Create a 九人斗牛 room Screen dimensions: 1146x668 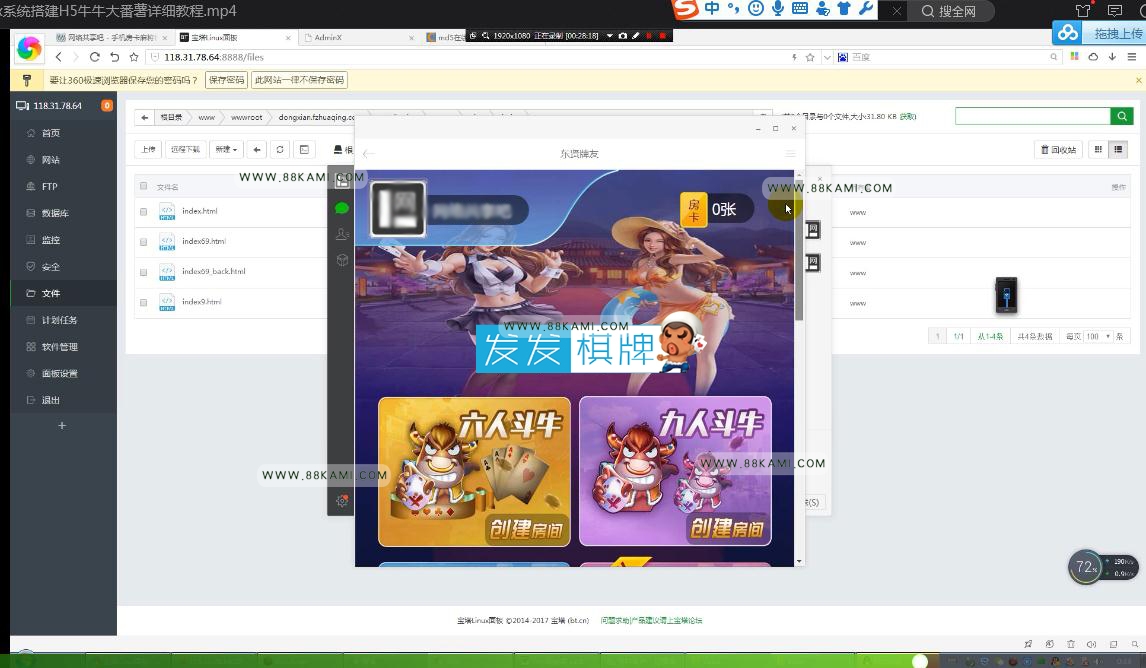tap(675, 471)
